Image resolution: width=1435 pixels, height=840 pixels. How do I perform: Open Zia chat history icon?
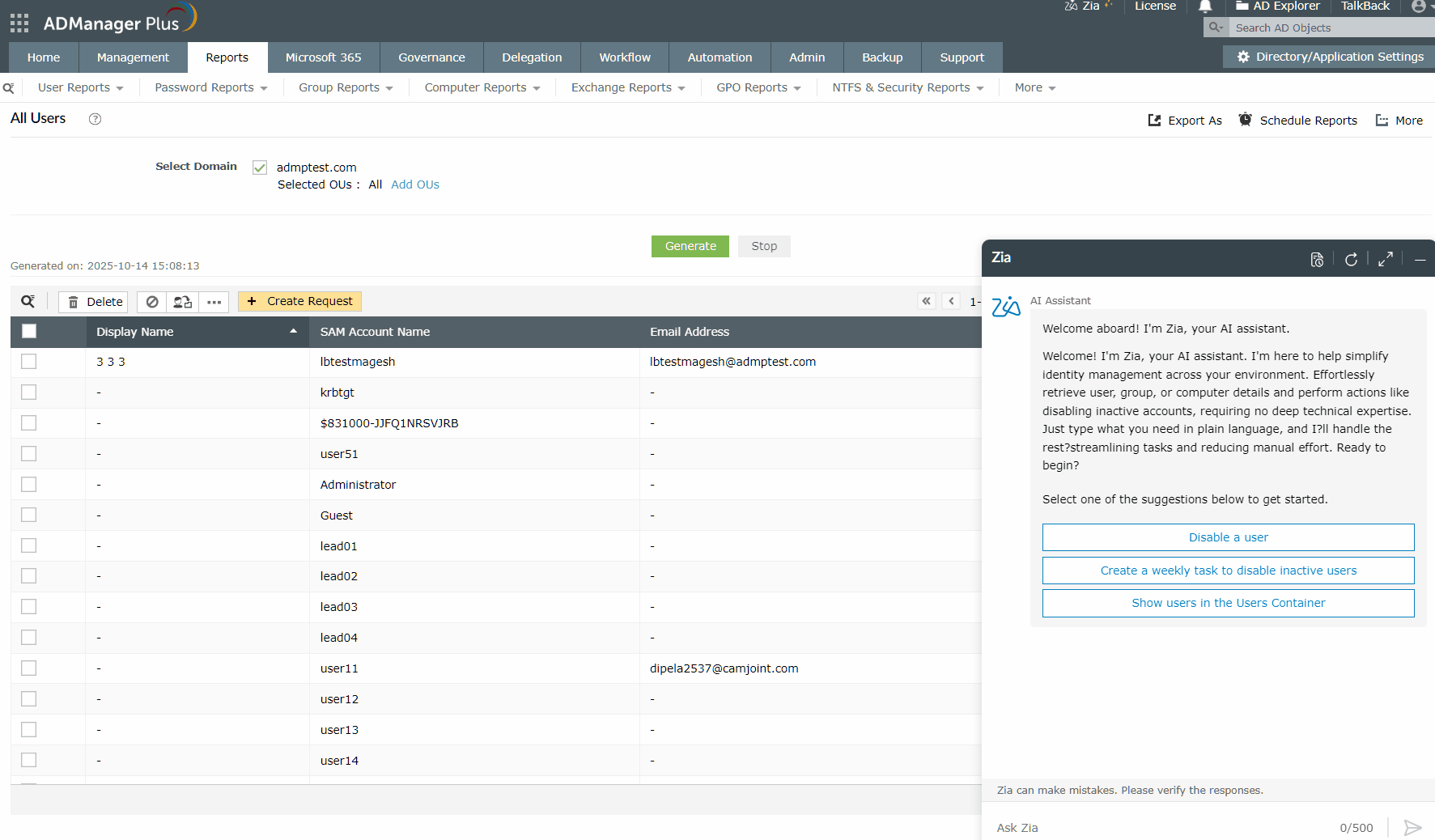(x=1318, y=260)
